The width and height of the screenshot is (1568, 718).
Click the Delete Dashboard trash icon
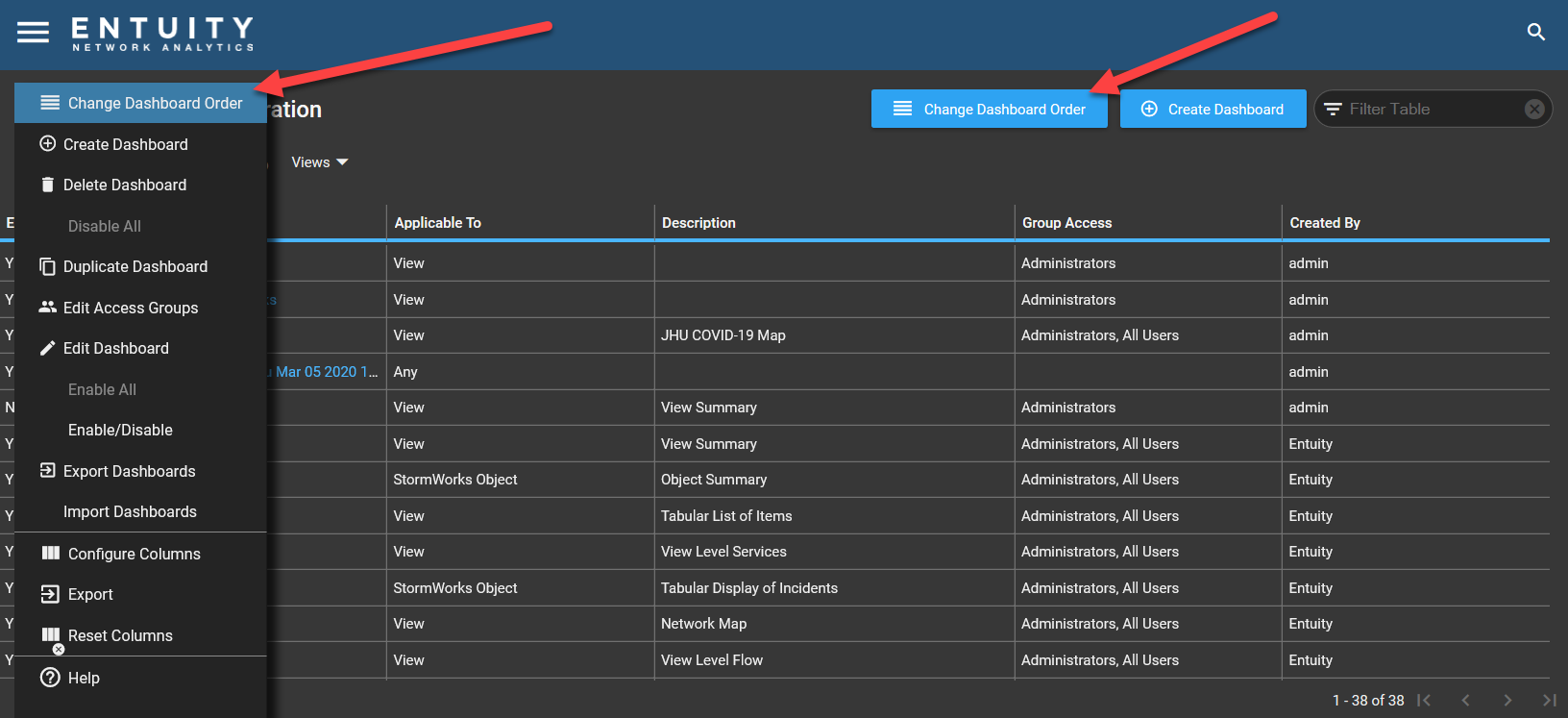coord(47,185)
